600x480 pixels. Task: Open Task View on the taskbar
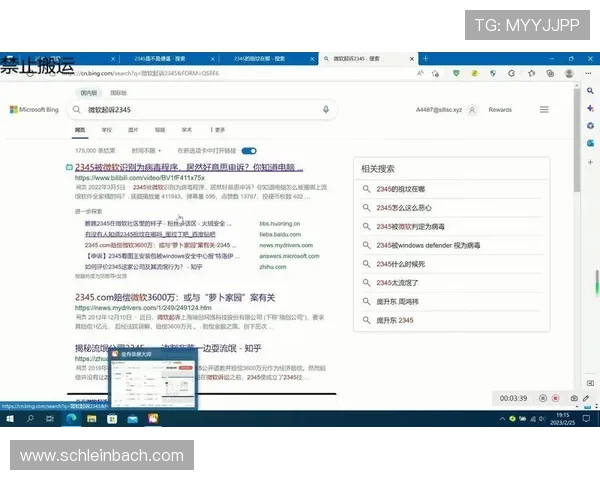[x=50, y=418]
